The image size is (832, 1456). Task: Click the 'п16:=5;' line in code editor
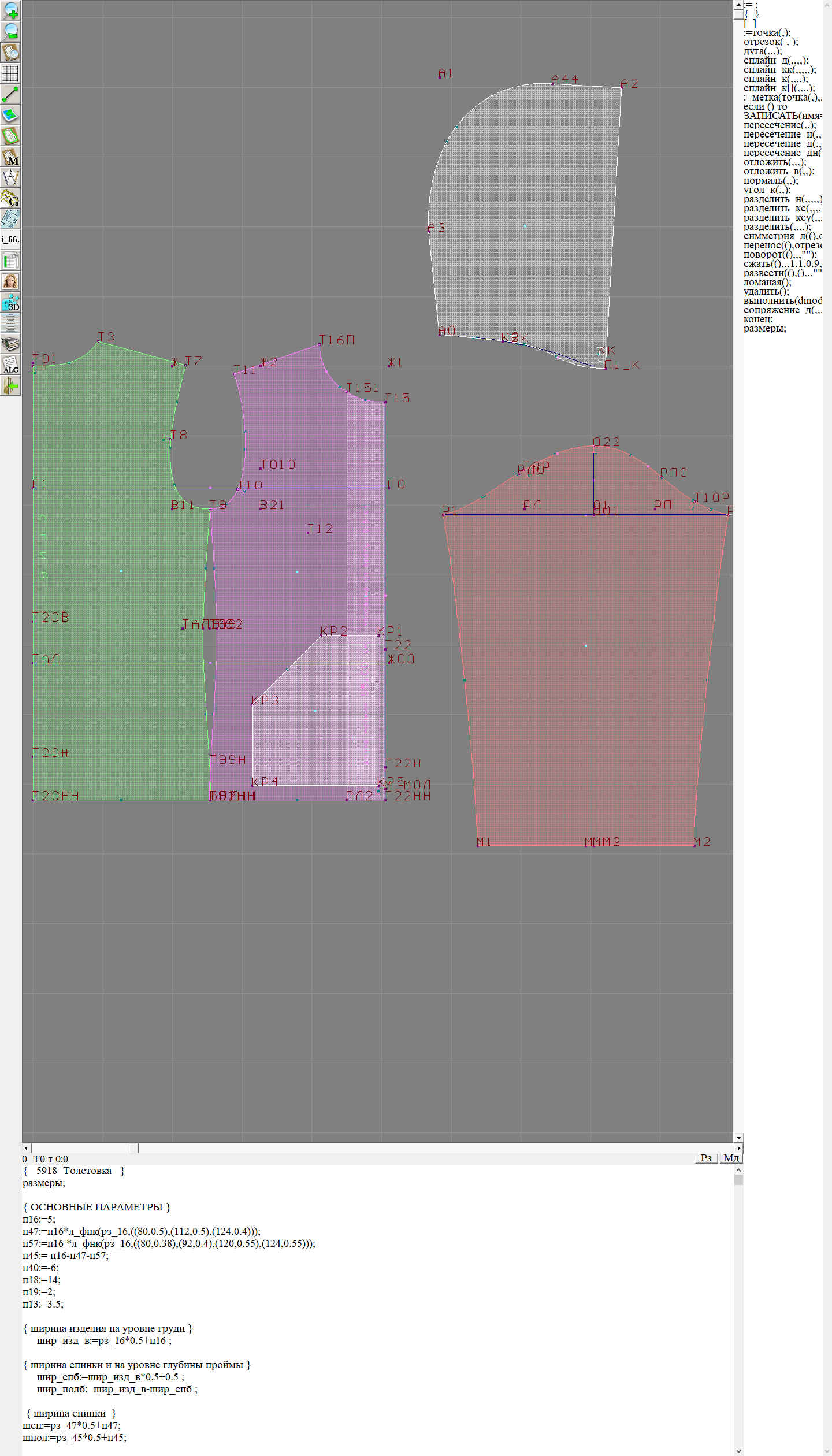tap(39, 1219)
